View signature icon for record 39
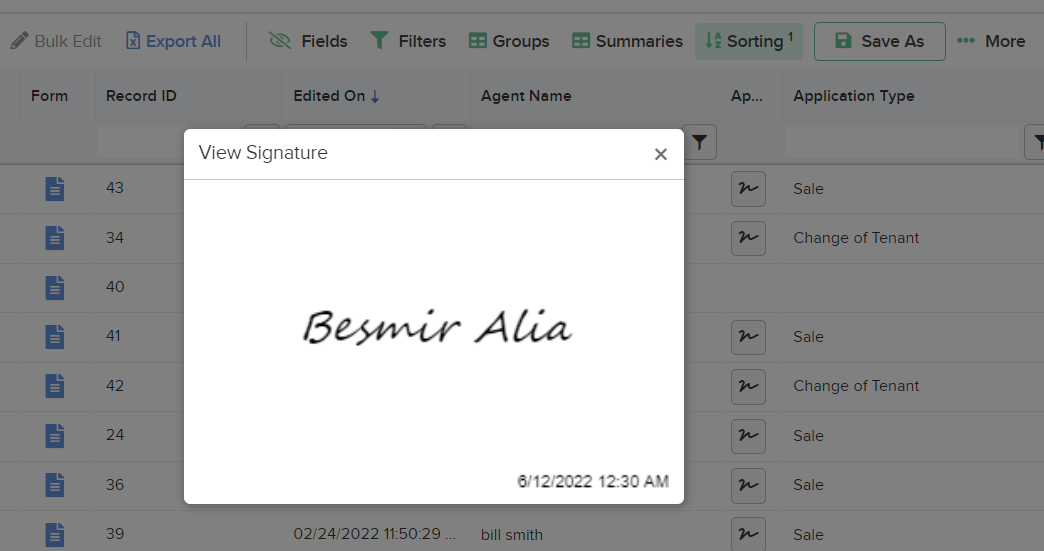This screenshot has height=551, width=1044. tap(748, 534)
